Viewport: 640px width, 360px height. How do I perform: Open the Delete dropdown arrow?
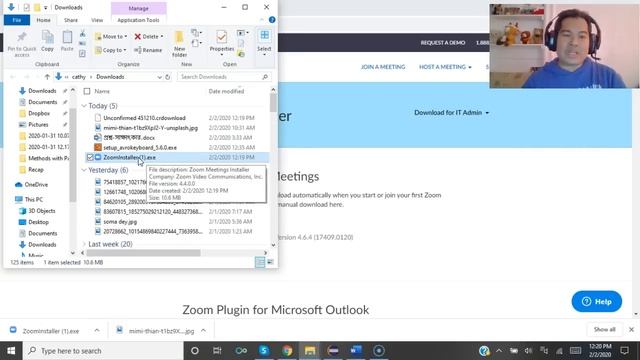click(162, 36)
